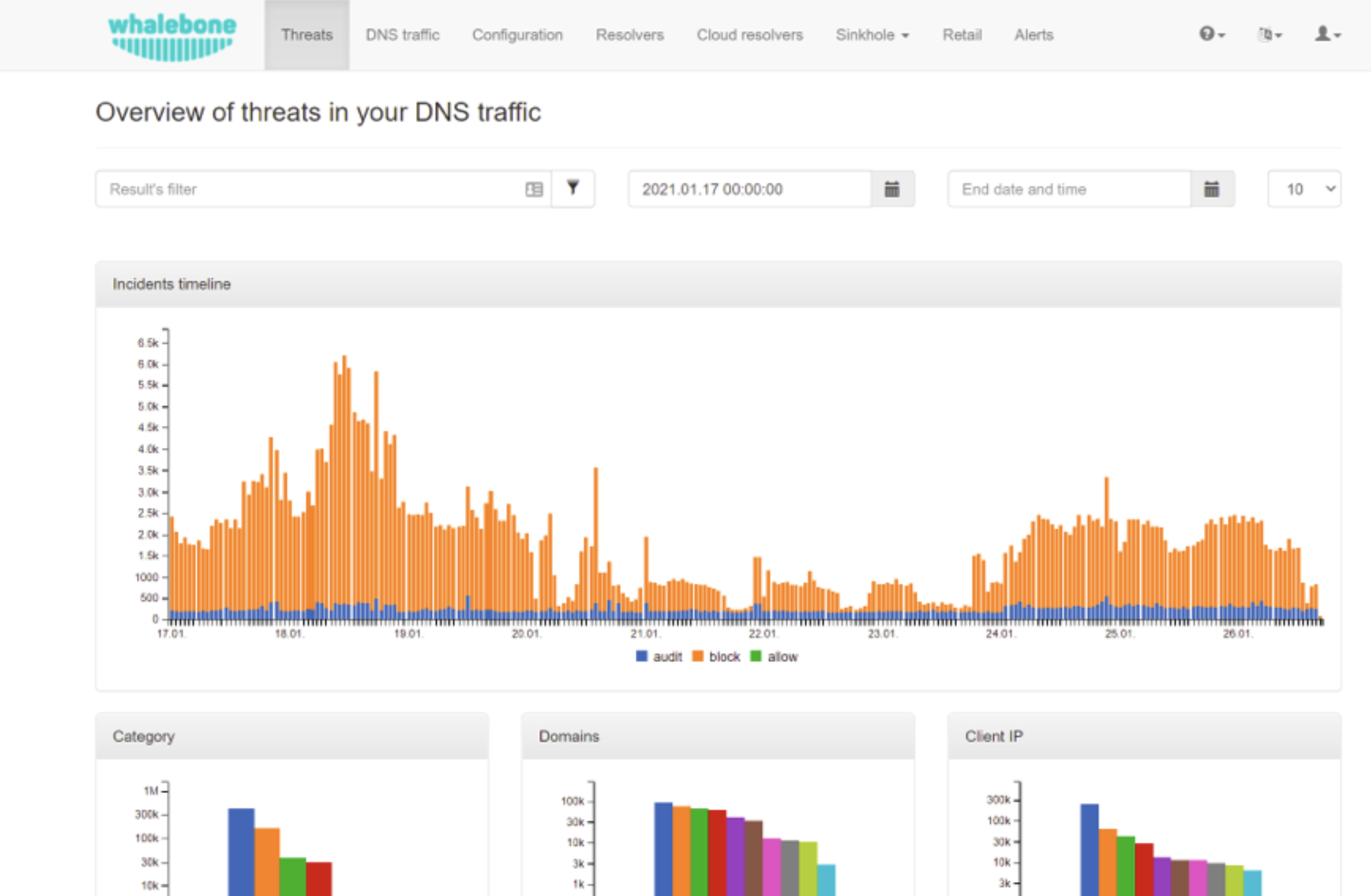Open the end date calendar picker

(x=1211, y=189)
